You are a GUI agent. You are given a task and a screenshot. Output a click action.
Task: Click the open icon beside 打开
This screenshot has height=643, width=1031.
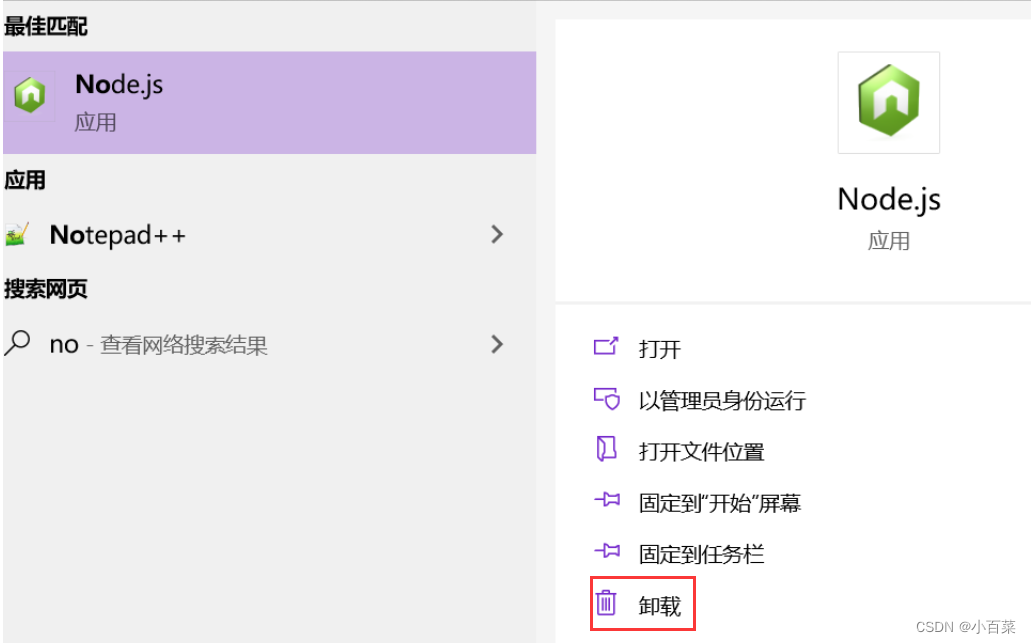tap(607, 348)
